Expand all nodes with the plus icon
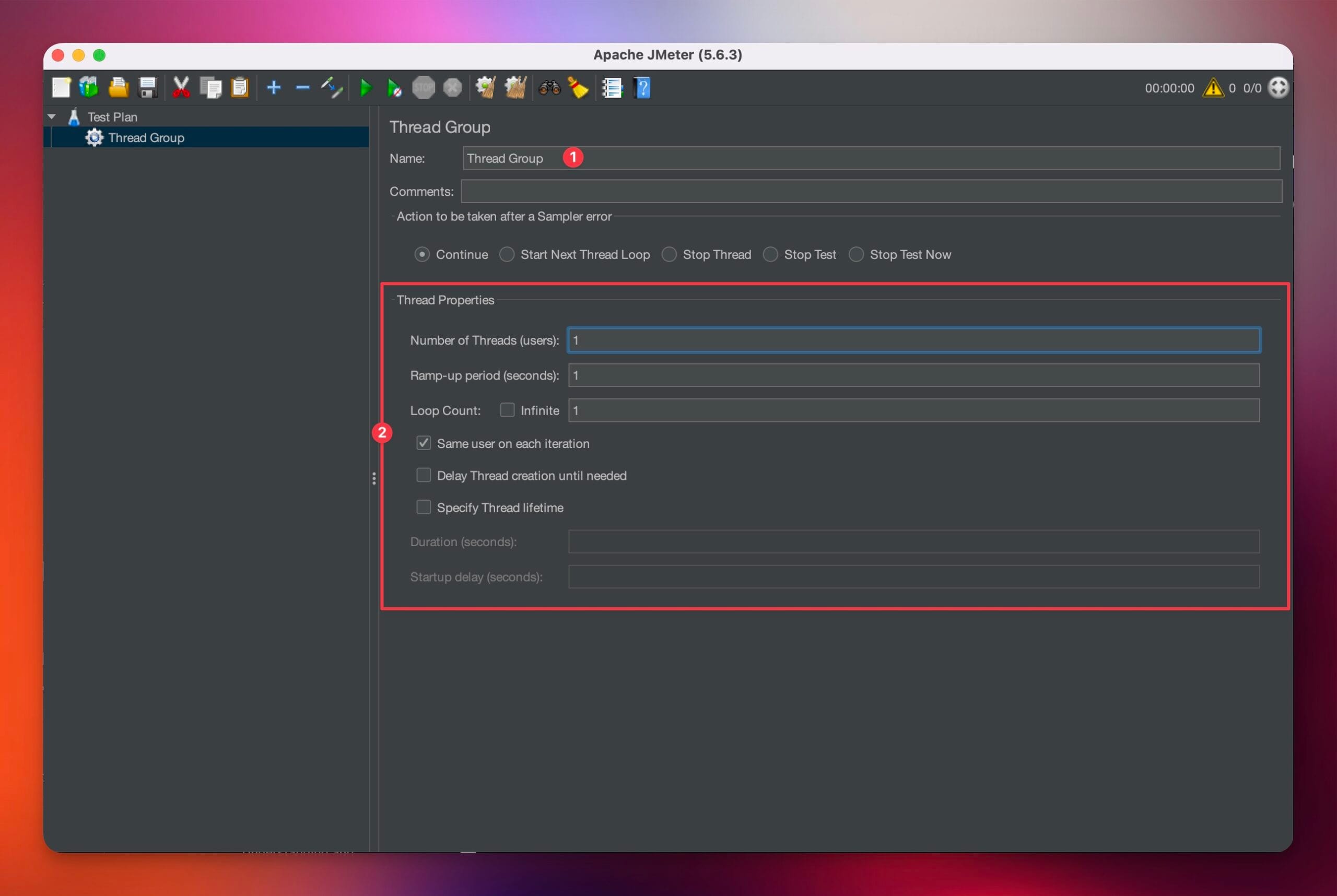Image resolution: width=1337 pixels, height=896 pixels. pos(274,87)
